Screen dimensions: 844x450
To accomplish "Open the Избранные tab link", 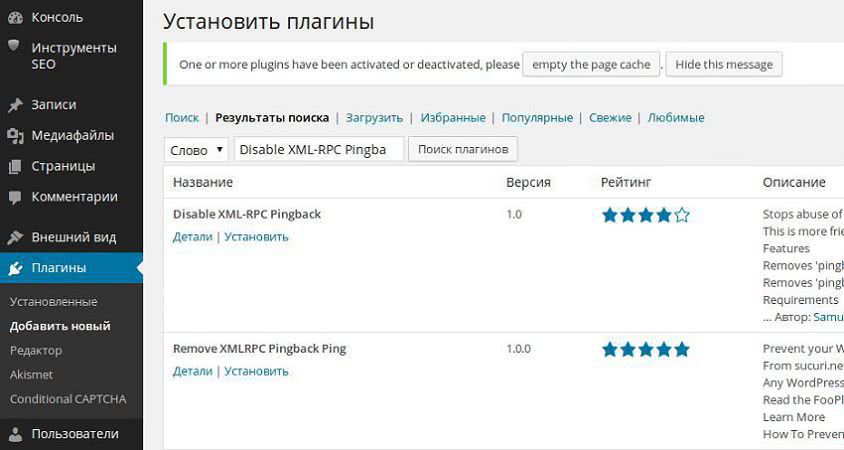I will pos(453,118).
